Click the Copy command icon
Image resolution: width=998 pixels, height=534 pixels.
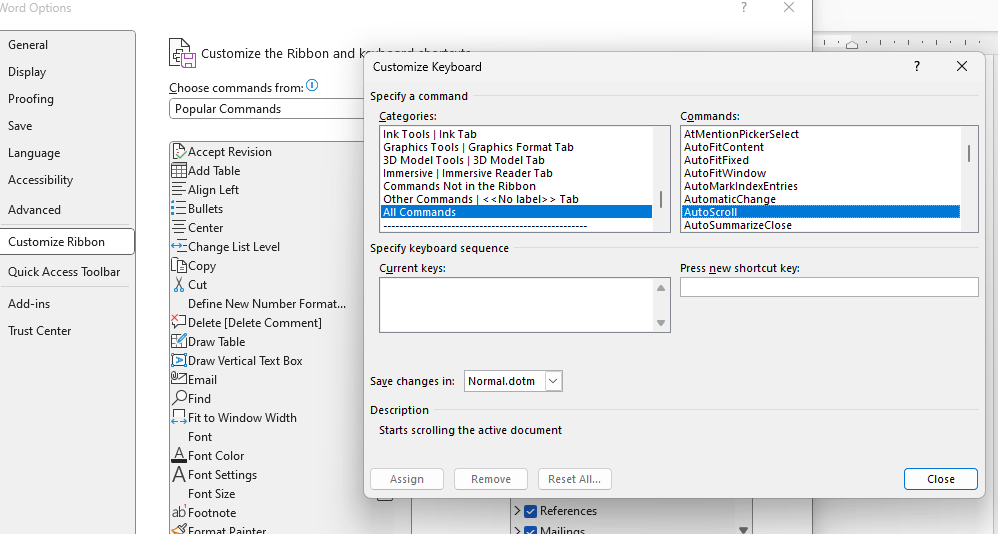[x=179, y=265]
